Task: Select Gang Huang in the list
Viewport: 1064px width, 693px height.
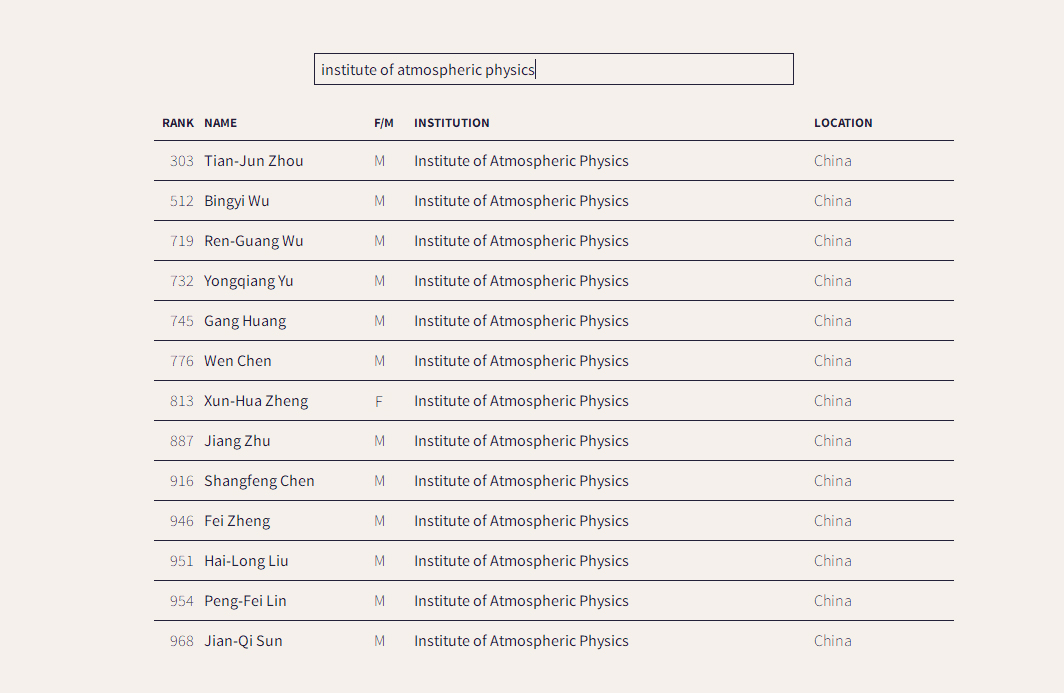Action: coord(245,321)
